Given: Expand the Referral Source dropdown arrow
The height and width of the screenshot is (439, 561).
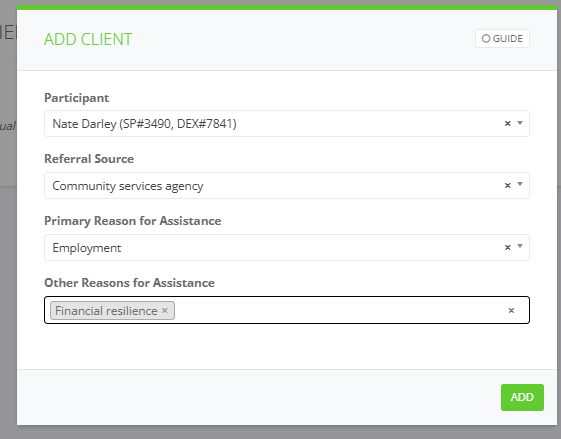Looking at the screenshot, I should click(520, 185).
